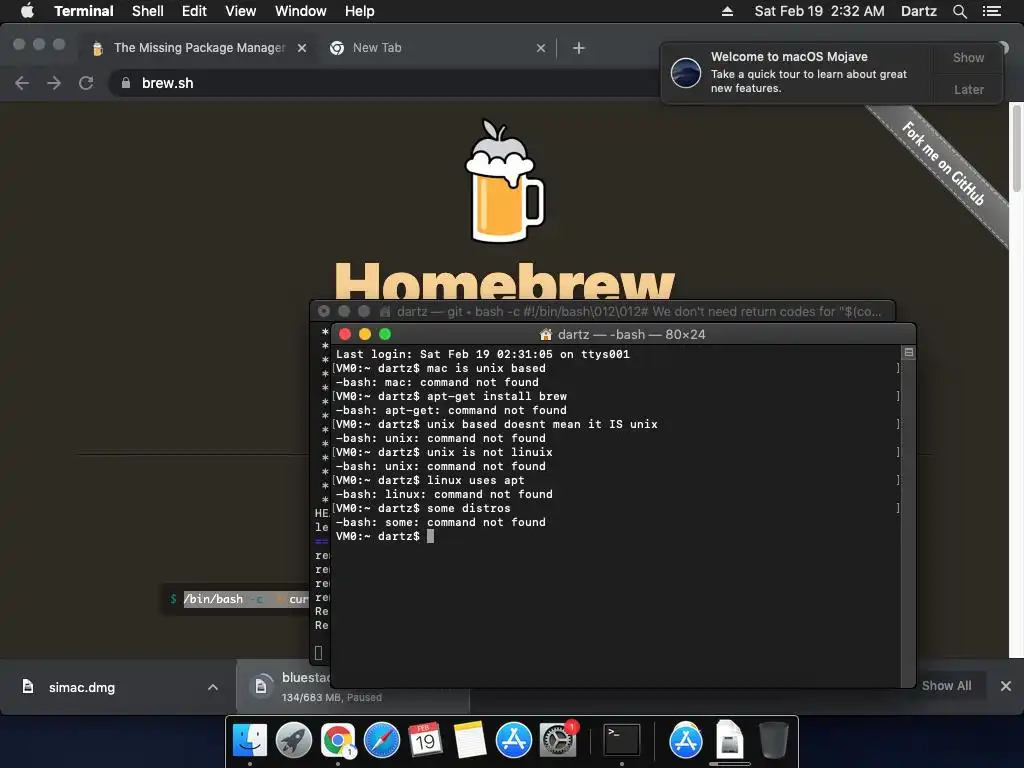
Task: Click the Homebrew beer mug logo
Action: point(504,181)
